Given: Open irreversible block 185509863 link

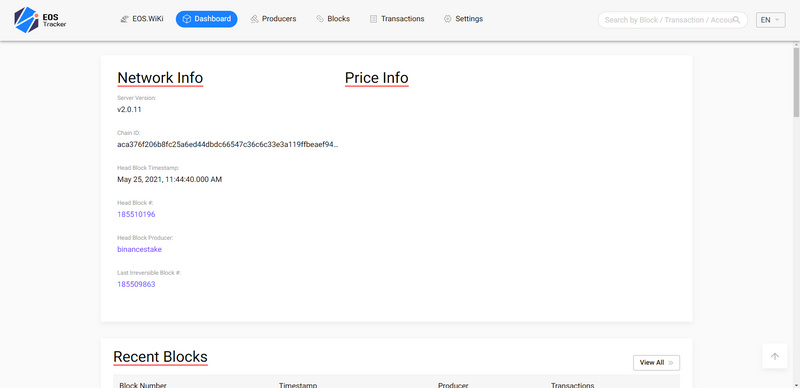Looking at the screenshot, I should click(x=136, y=284).
